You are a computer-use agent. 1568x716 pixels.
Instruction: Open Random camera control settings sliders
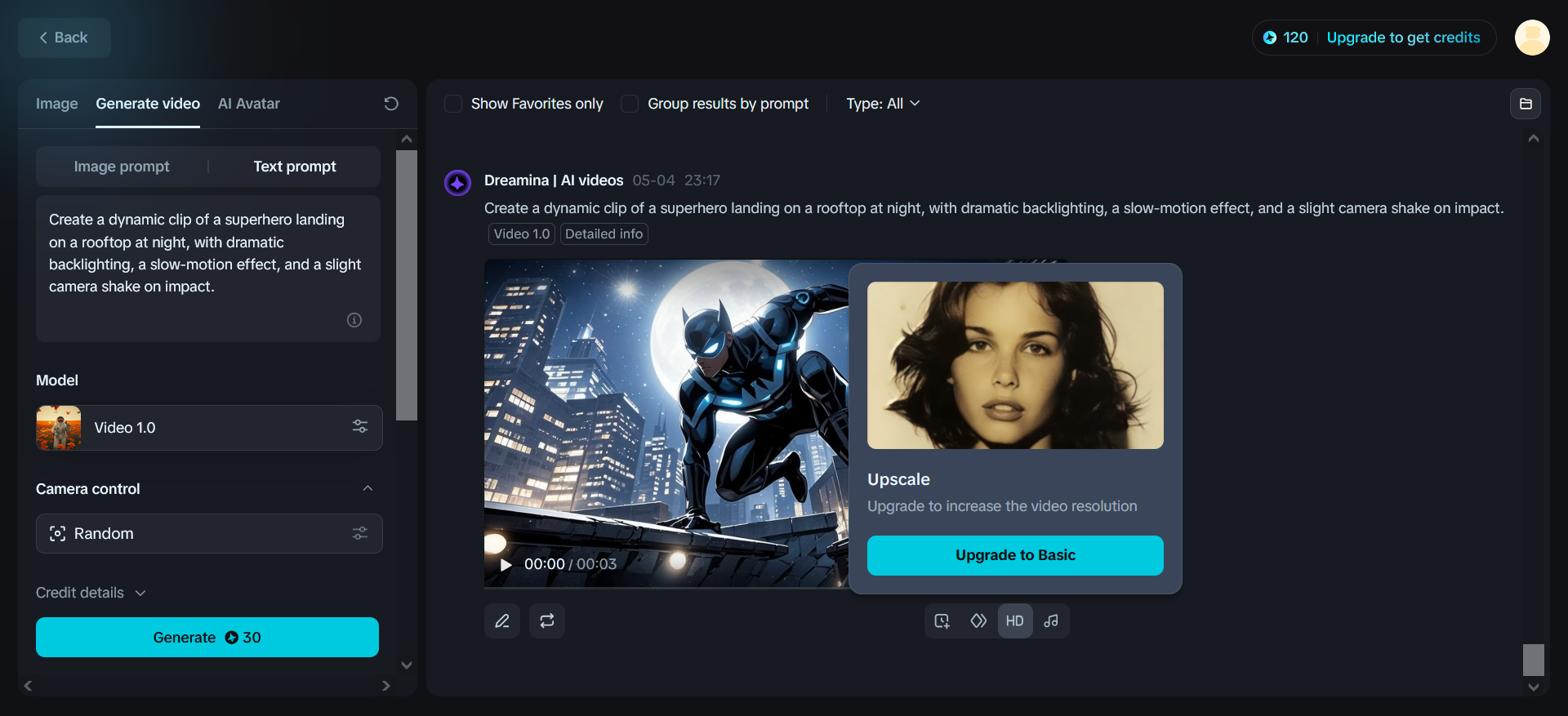coord(360,533)
